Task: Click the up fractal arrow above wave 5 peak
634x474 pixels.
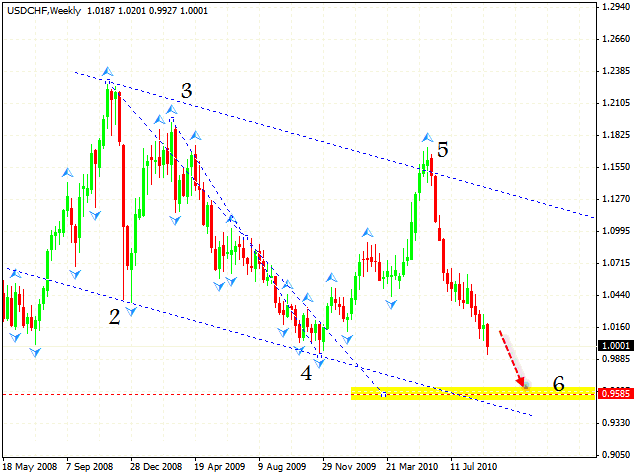Action: point(427,138)
